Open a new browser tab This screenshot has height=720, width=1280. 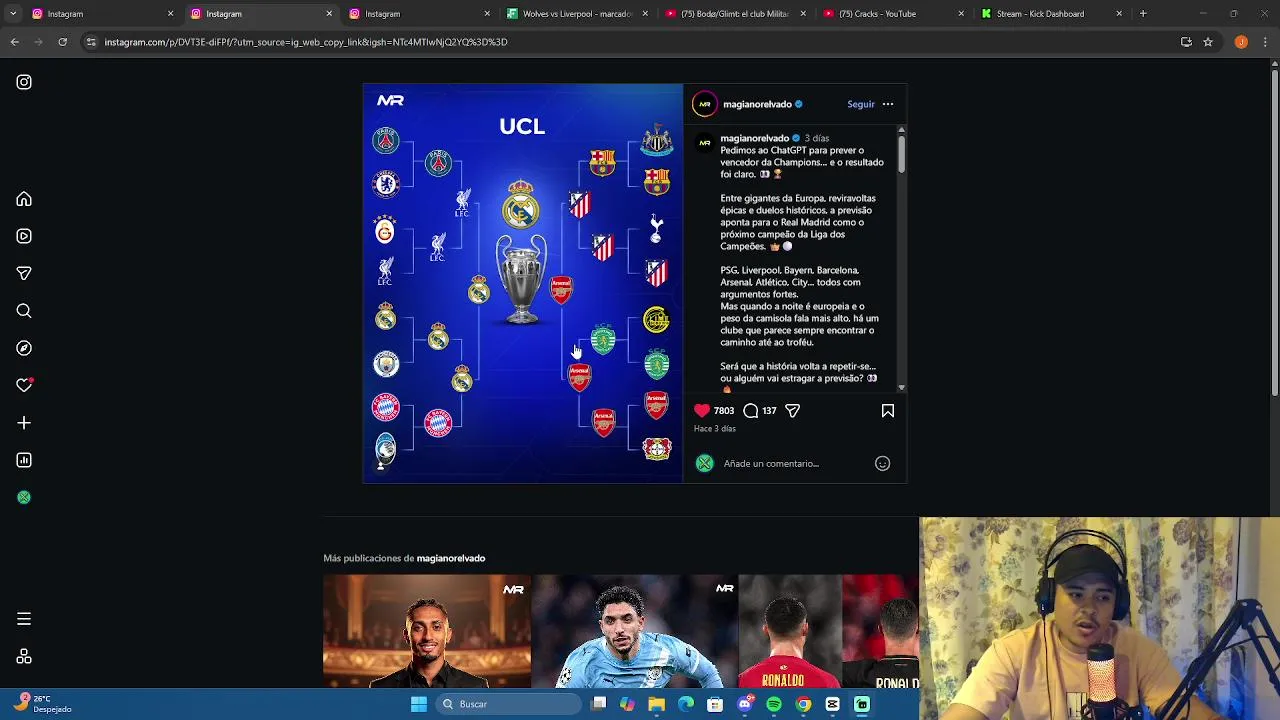1143,14
